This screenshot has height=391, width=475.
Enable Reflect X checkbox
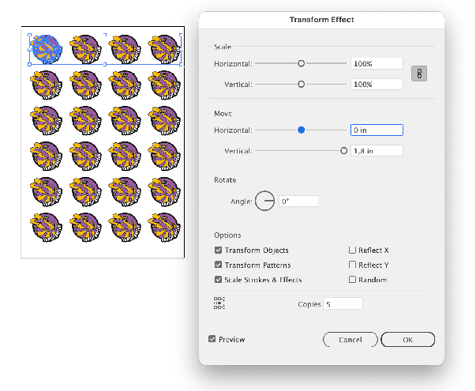click(352, 250)
